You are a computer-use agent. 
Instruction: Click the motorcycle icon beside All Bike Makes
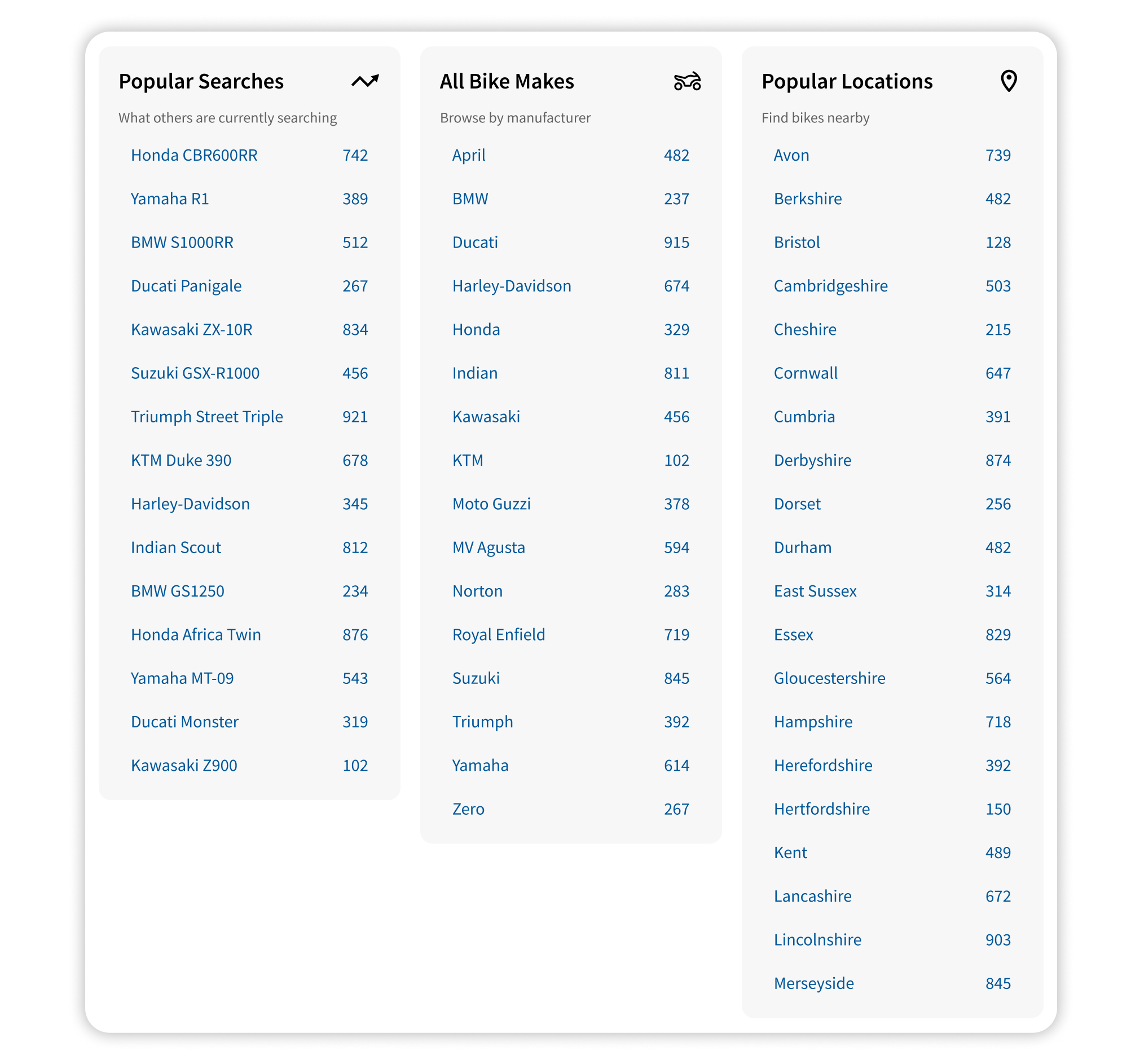click(x=686, y=81)
